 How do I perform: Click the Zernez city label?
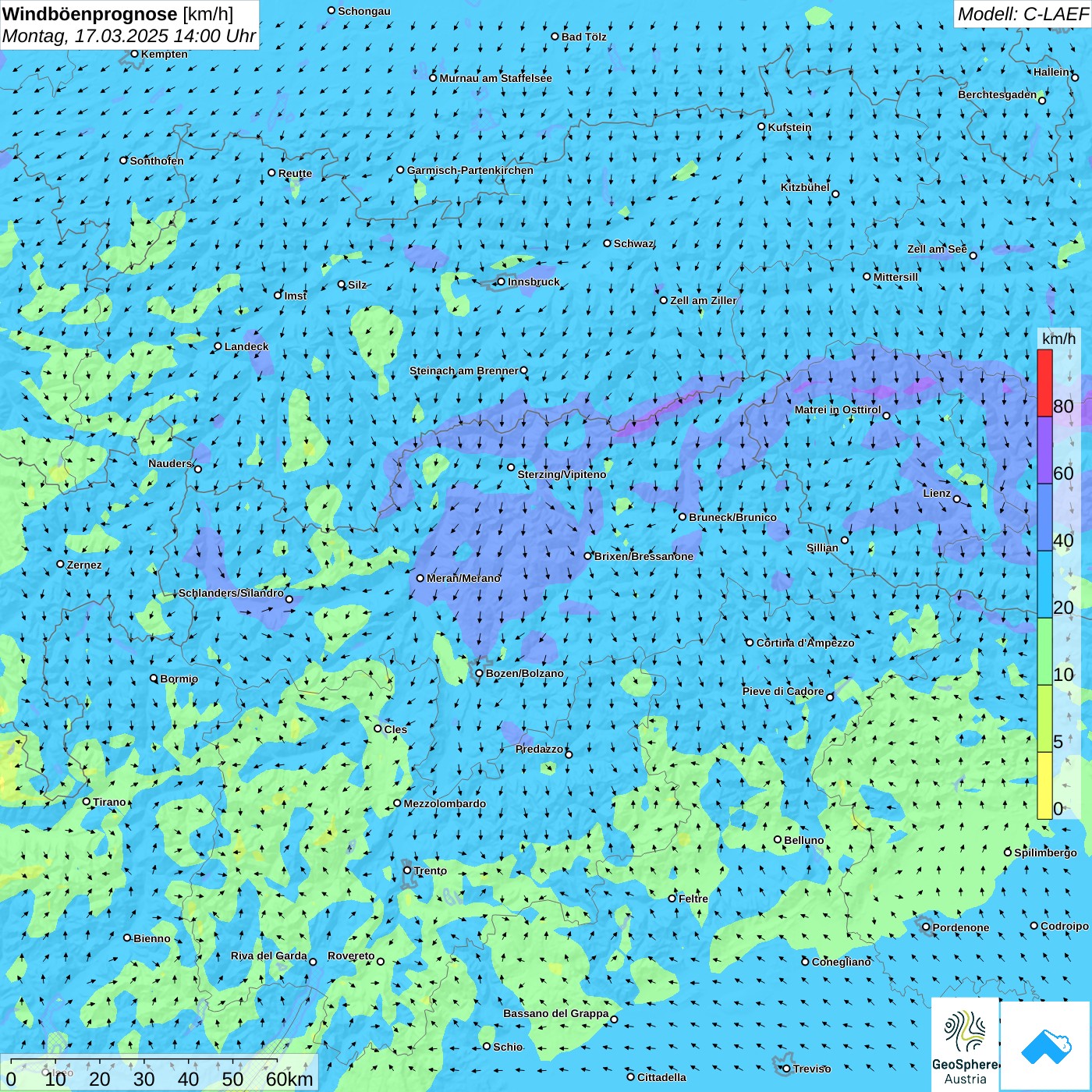84,565
